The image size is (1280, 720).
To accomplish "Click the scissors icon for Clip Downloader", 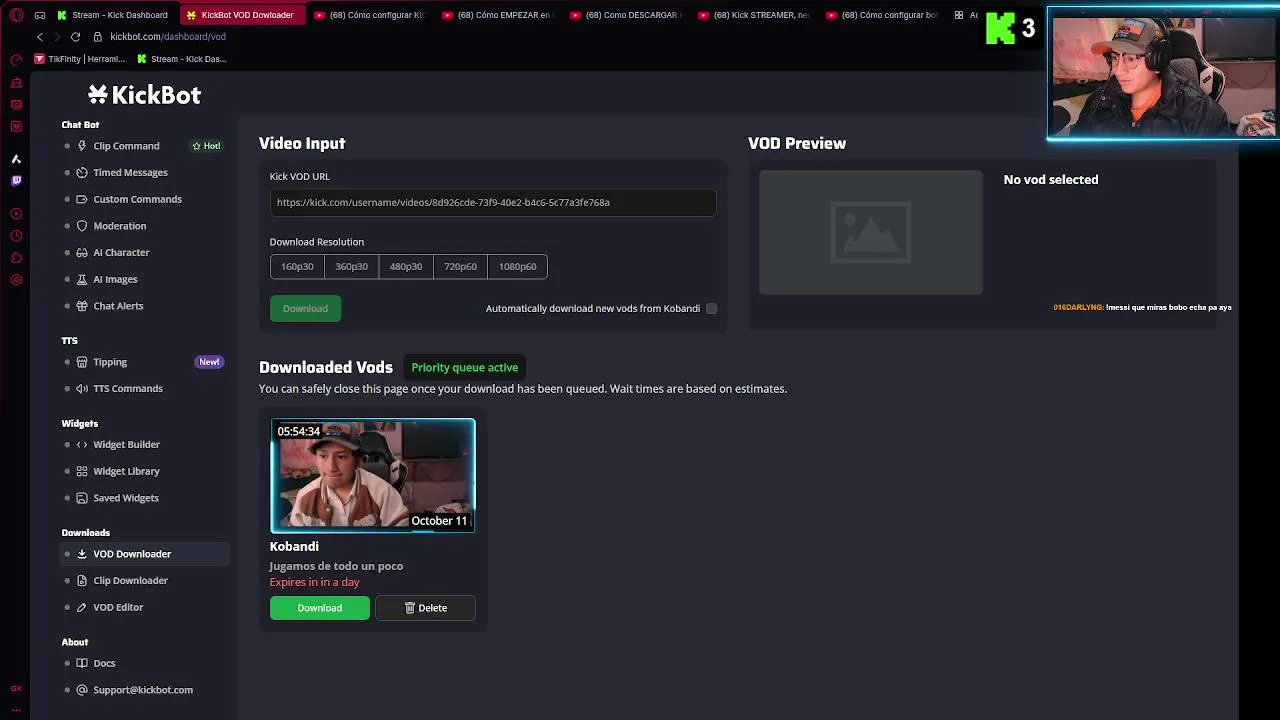I will pos(82,581).
